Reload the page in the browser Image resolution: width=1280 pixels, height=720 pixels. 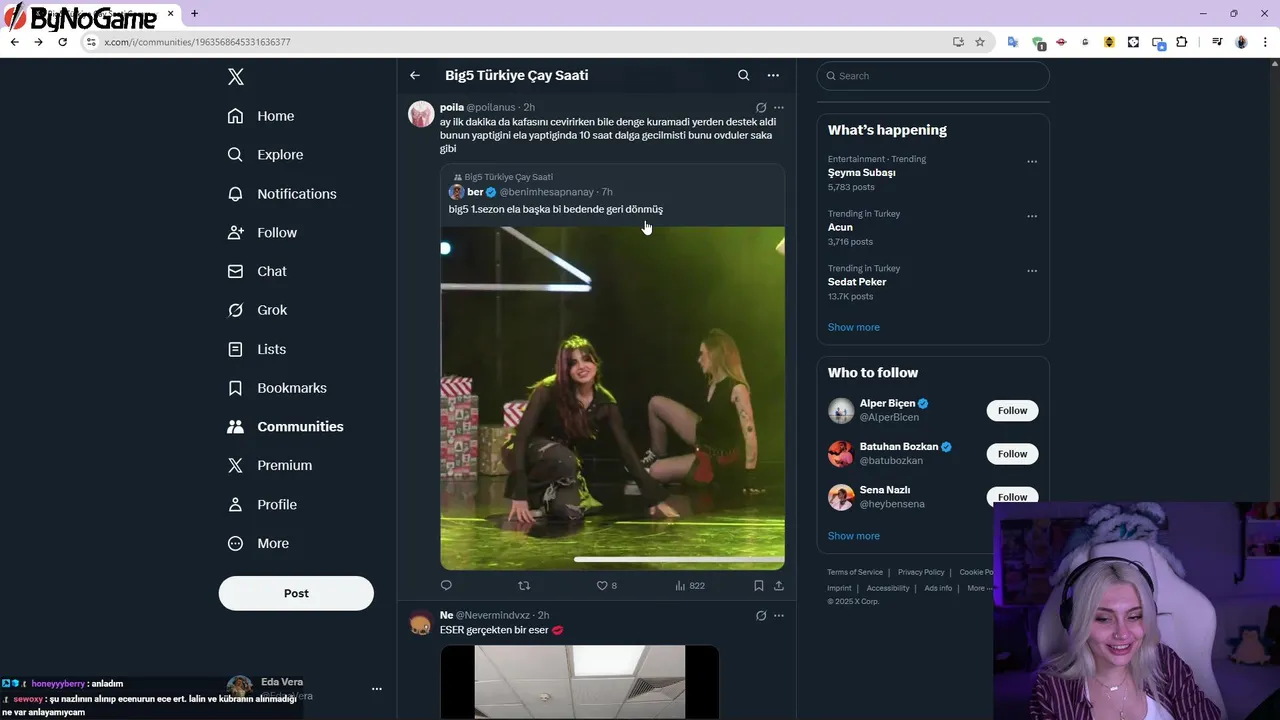62,42
